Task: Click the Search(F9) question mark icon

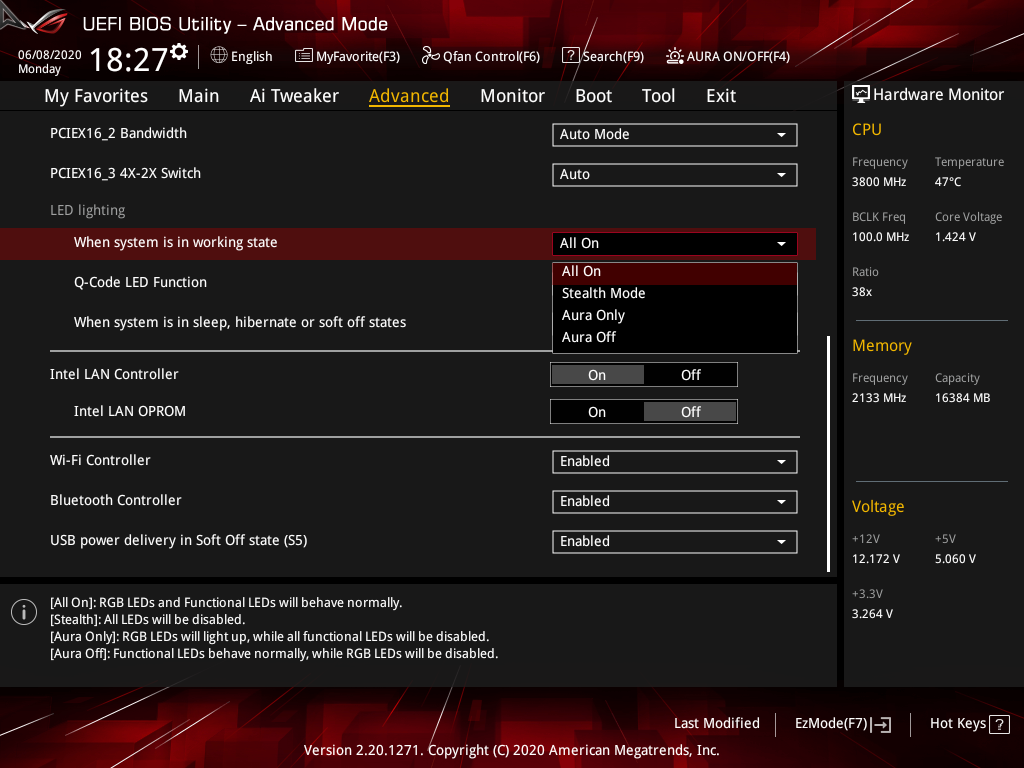Action: pos(570,56)
